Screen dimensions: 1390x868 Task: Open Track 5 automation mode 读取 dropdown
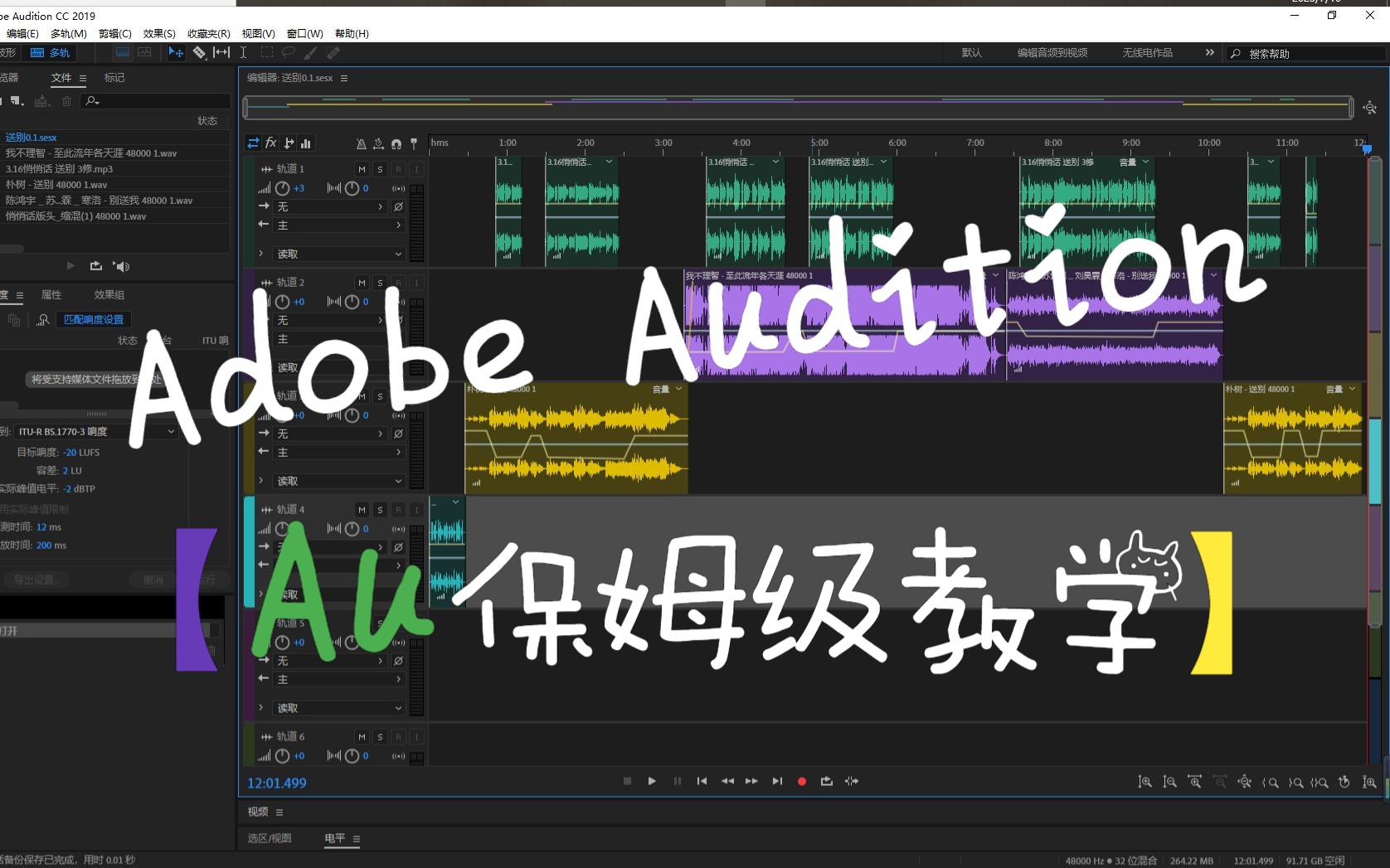tap(338, 708)
